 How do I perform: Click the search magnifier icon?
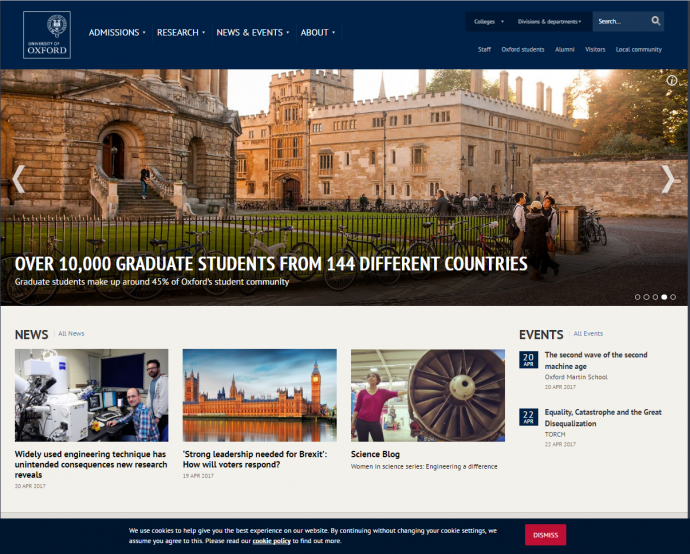(656, 21)
